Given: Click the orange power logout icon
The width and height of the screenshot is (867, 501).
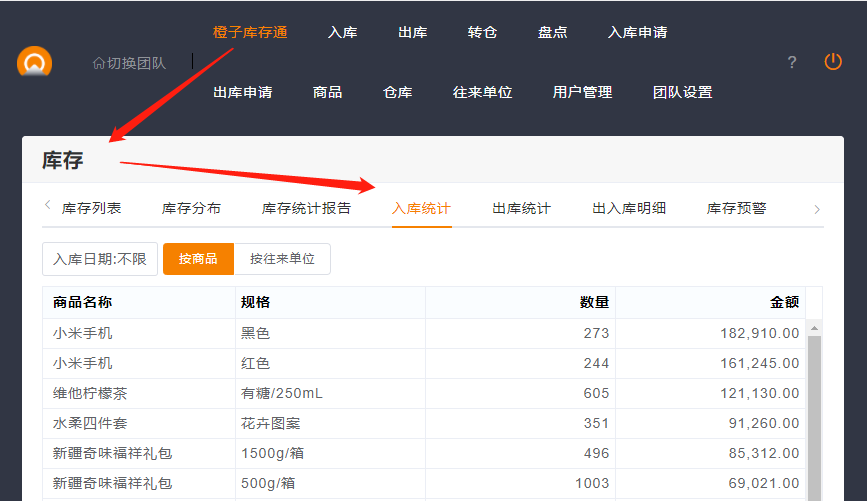Looking at the screenshot, I should (x=833, y=62).
